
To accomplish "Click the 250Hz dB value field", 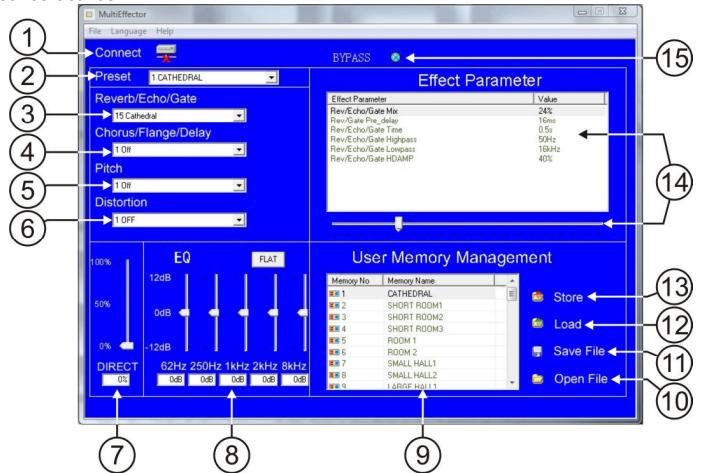I will (x=202, y=380).
